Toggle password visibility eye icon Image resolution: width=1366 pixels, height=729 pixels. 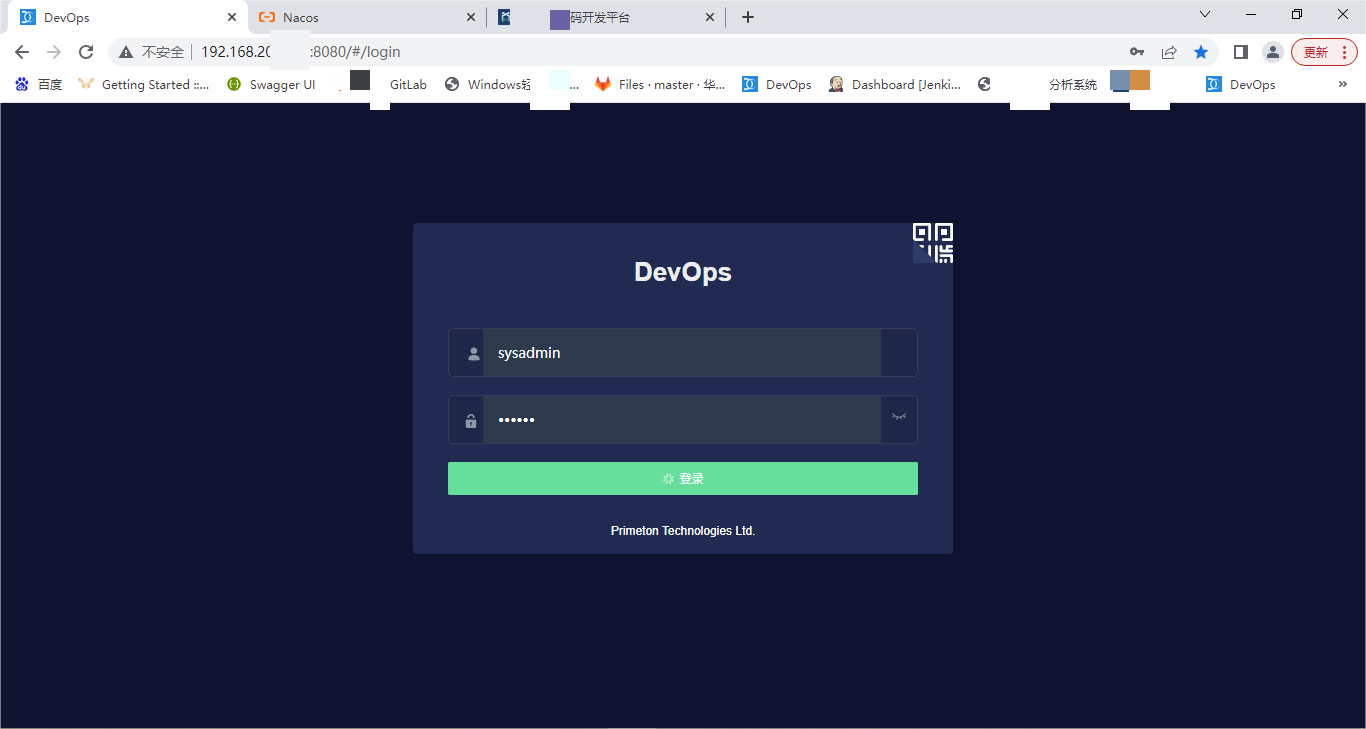click(x=899, y=416)
